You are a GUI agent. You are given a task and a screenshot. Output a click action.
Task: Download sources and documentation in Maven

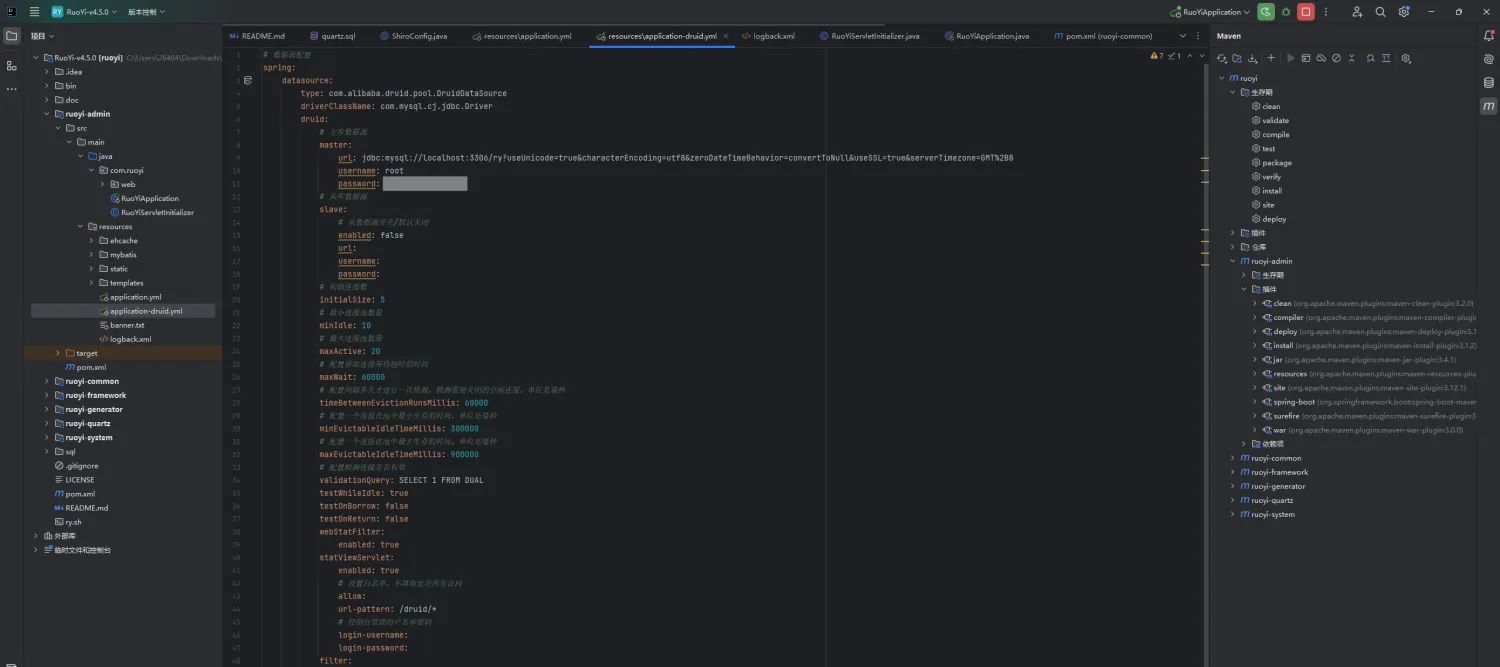click(x=1253, y=58)
